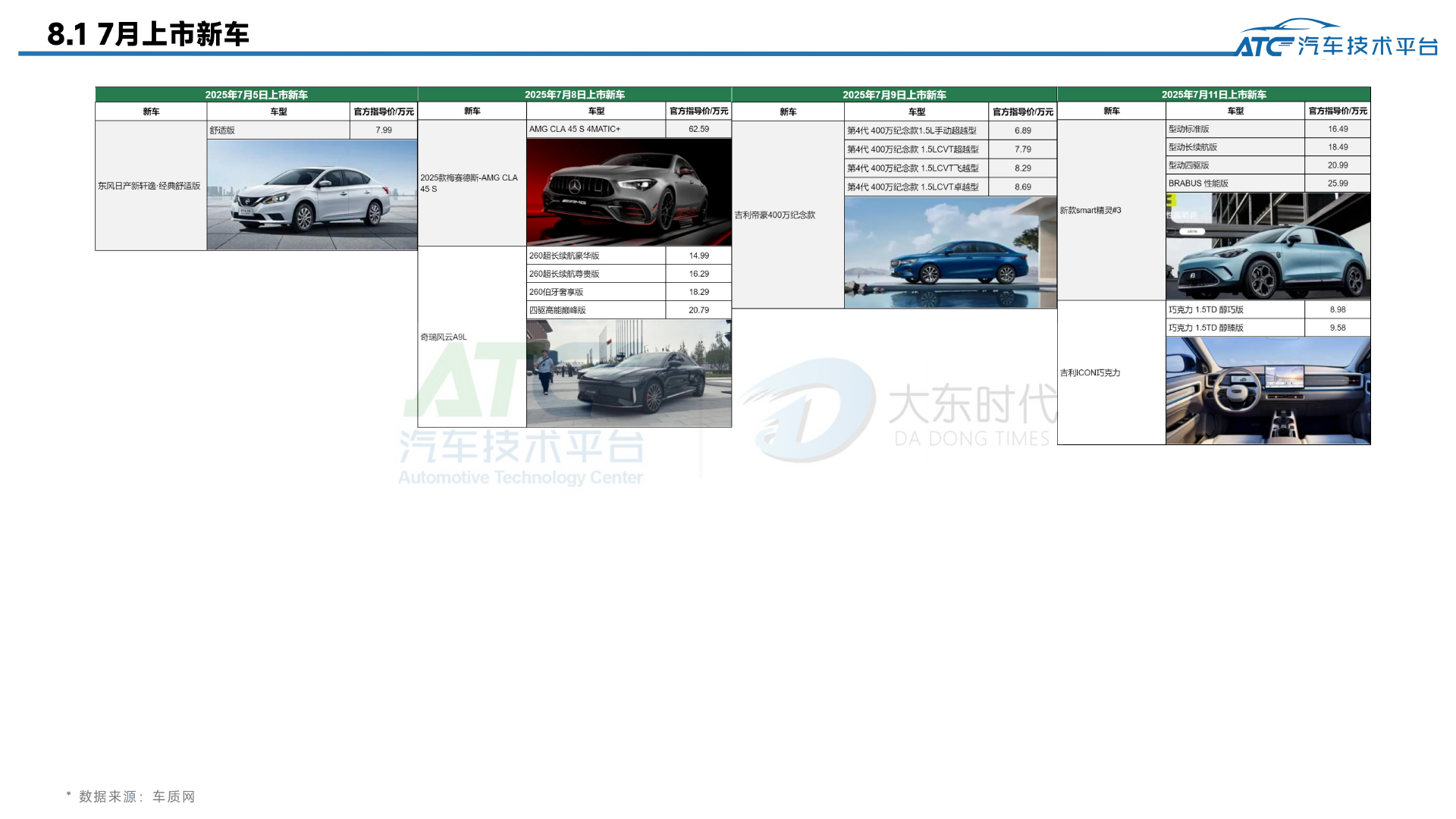Select the 7.99 price cell
Image resolution: width=1456 pixels, height=819 pixels.
coord(384,130)
